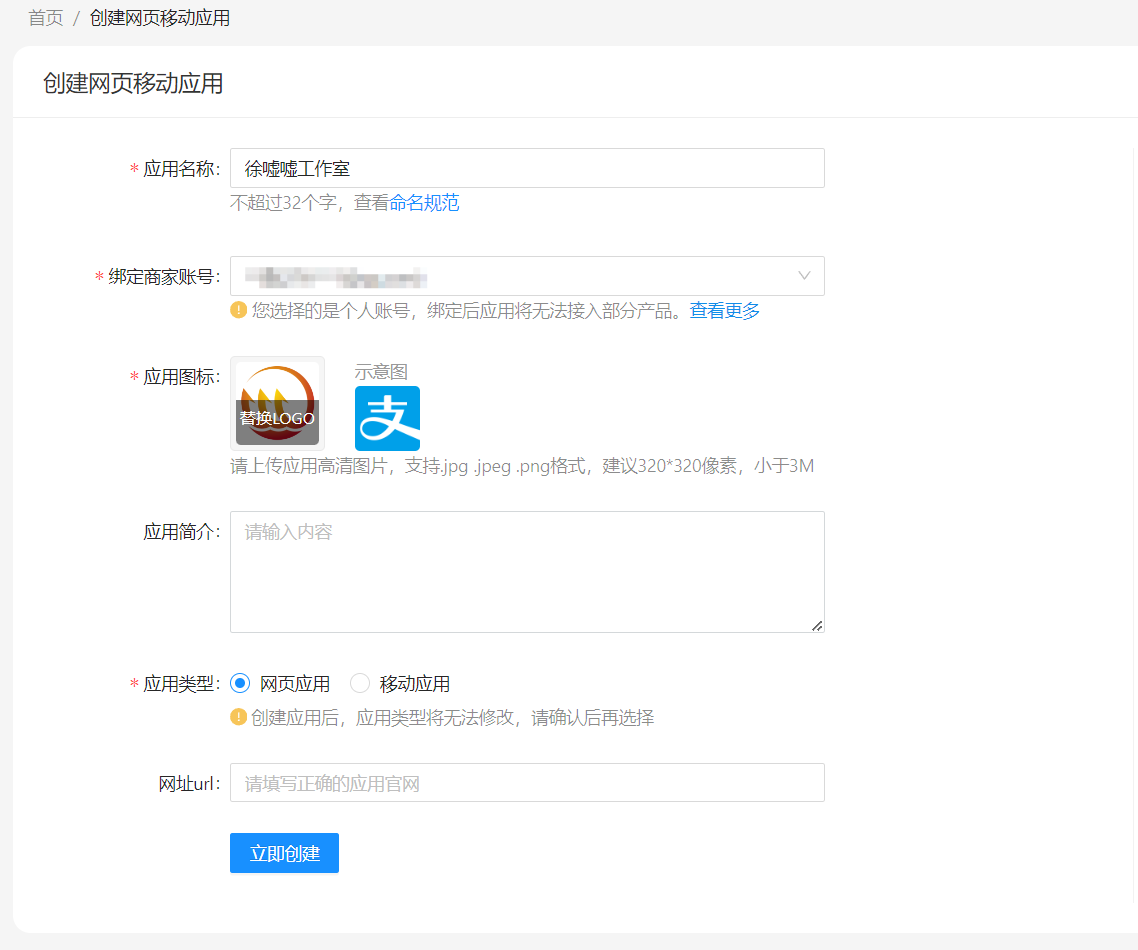This screenshot has width=1138, height=950.
Task: Go to 首页 in the breadcrumb
Action: click(45, 18)
